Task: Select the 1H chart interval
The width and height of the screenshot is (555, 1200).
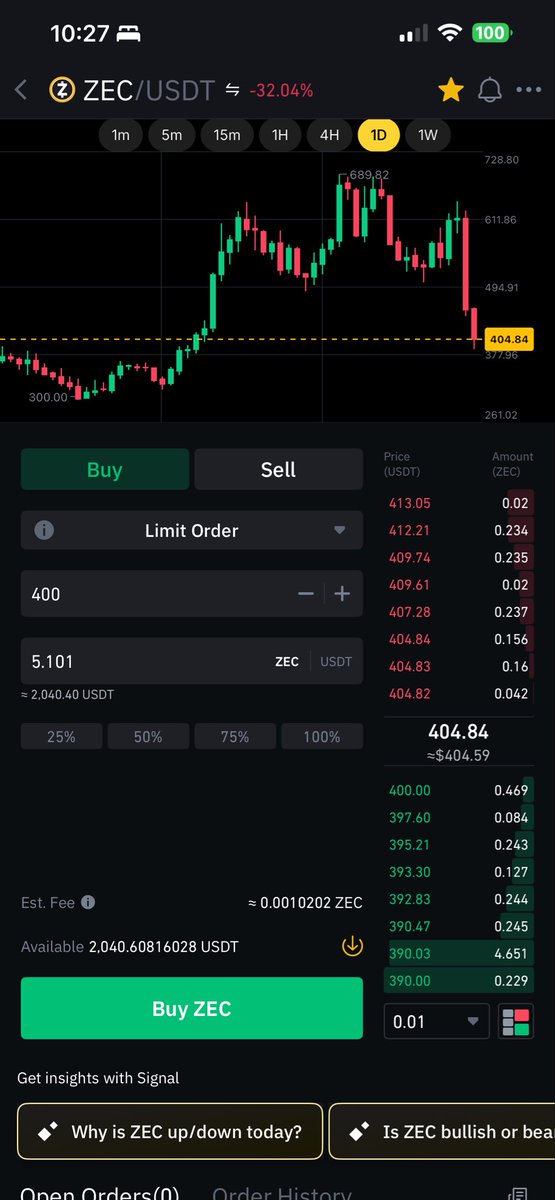Action: tap(280, 134)
